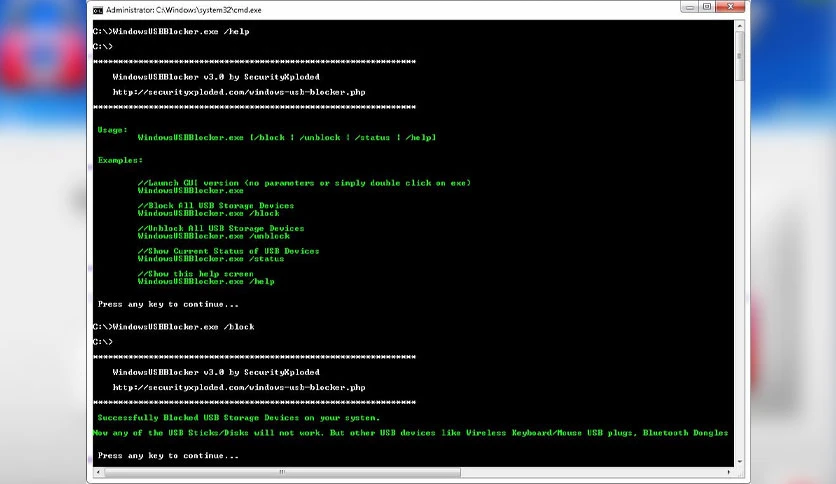
Task: Click 'Now any of the USB Sticks/Disks' line
Action: click(x=411, y=433)
